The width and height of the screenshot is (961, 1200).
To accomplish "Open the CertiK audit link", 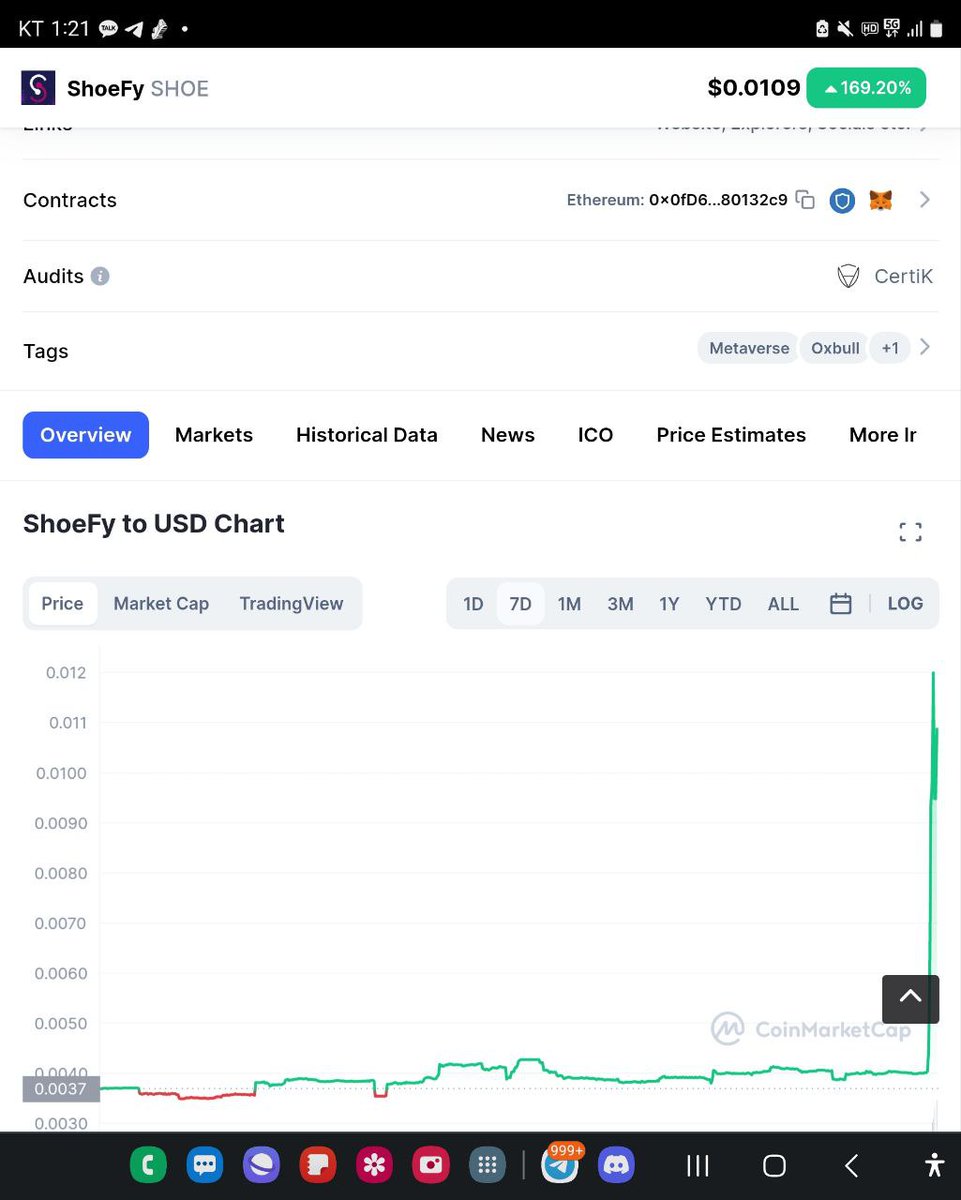I will pos(885,276).
